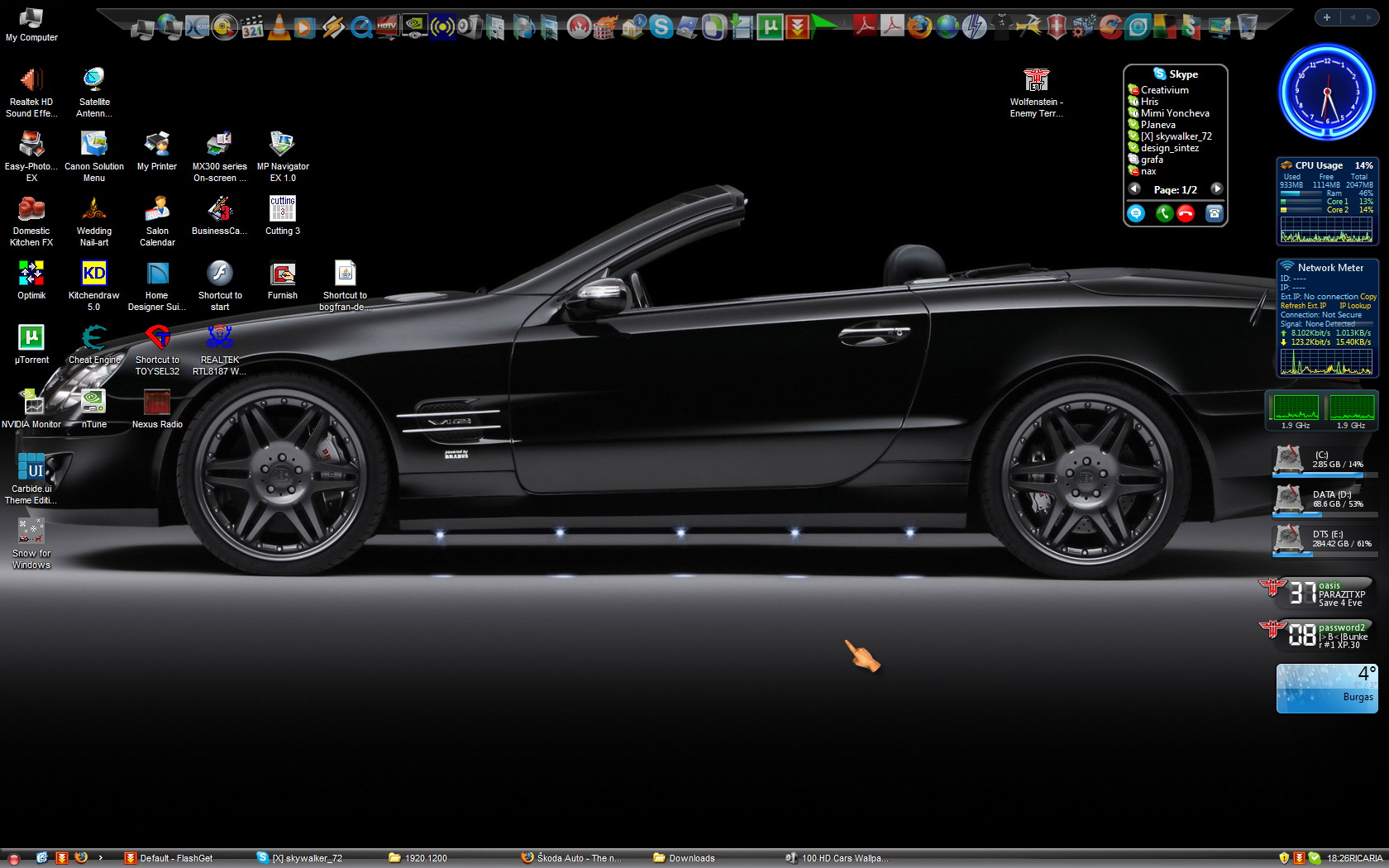
Task: Open the Nexus Radio desktop icon
Action: (157, 403)
